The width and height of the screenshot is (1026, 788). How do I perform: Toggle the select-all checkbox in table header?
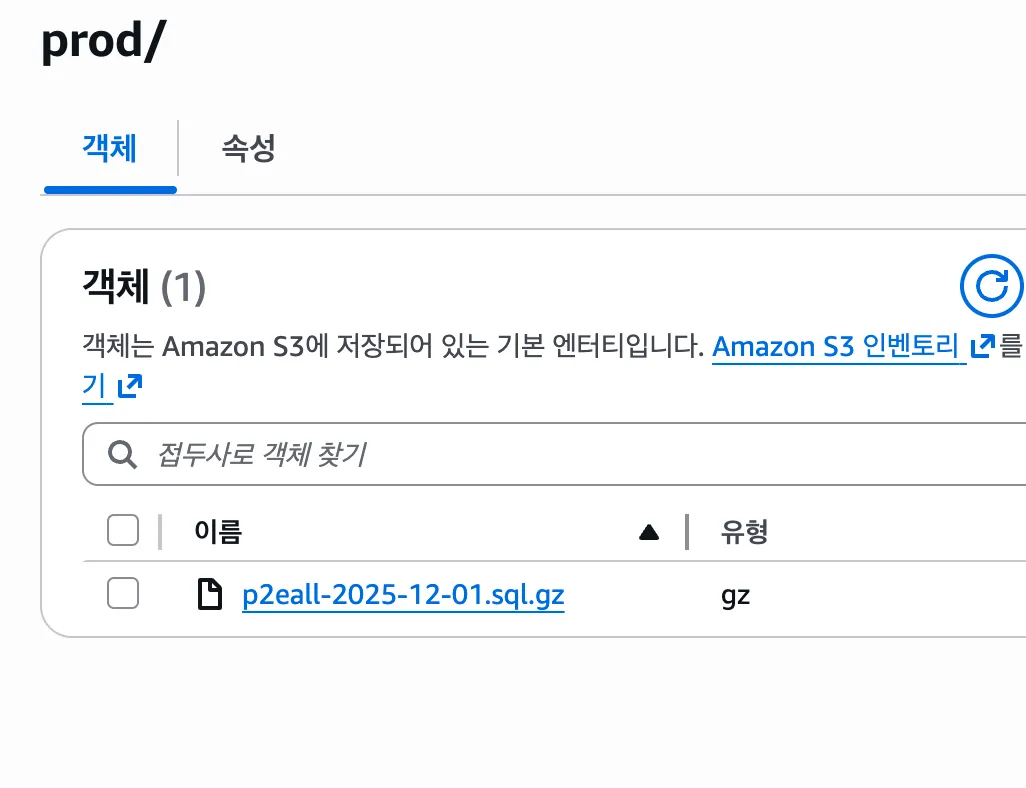click(x=123, y=531)
